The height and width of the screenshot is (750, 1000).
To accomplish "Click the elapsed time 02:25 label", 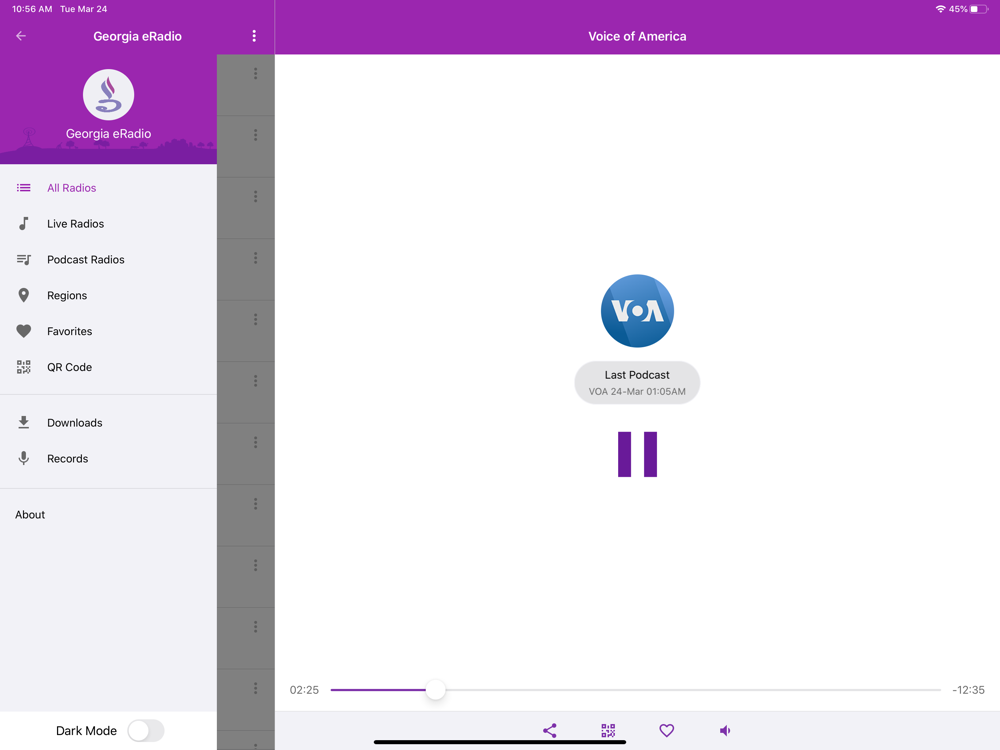I will coord(304,690).
